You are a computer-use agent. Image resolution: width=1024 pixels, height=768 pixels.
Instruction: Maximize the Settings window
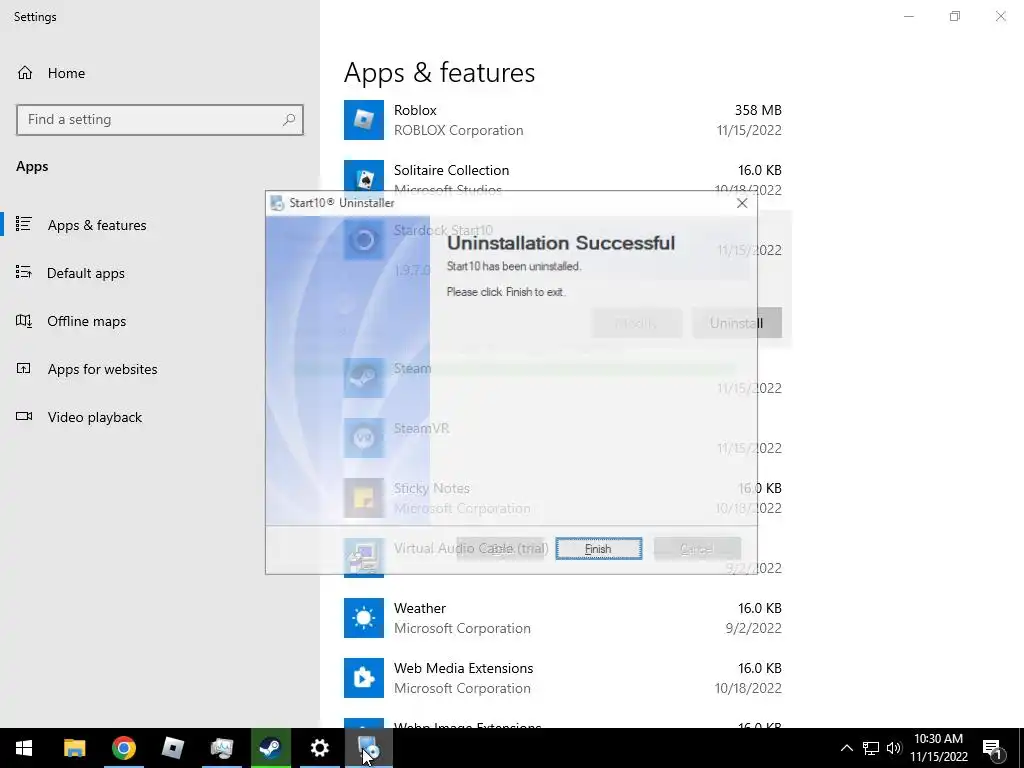tap(955, 16)
